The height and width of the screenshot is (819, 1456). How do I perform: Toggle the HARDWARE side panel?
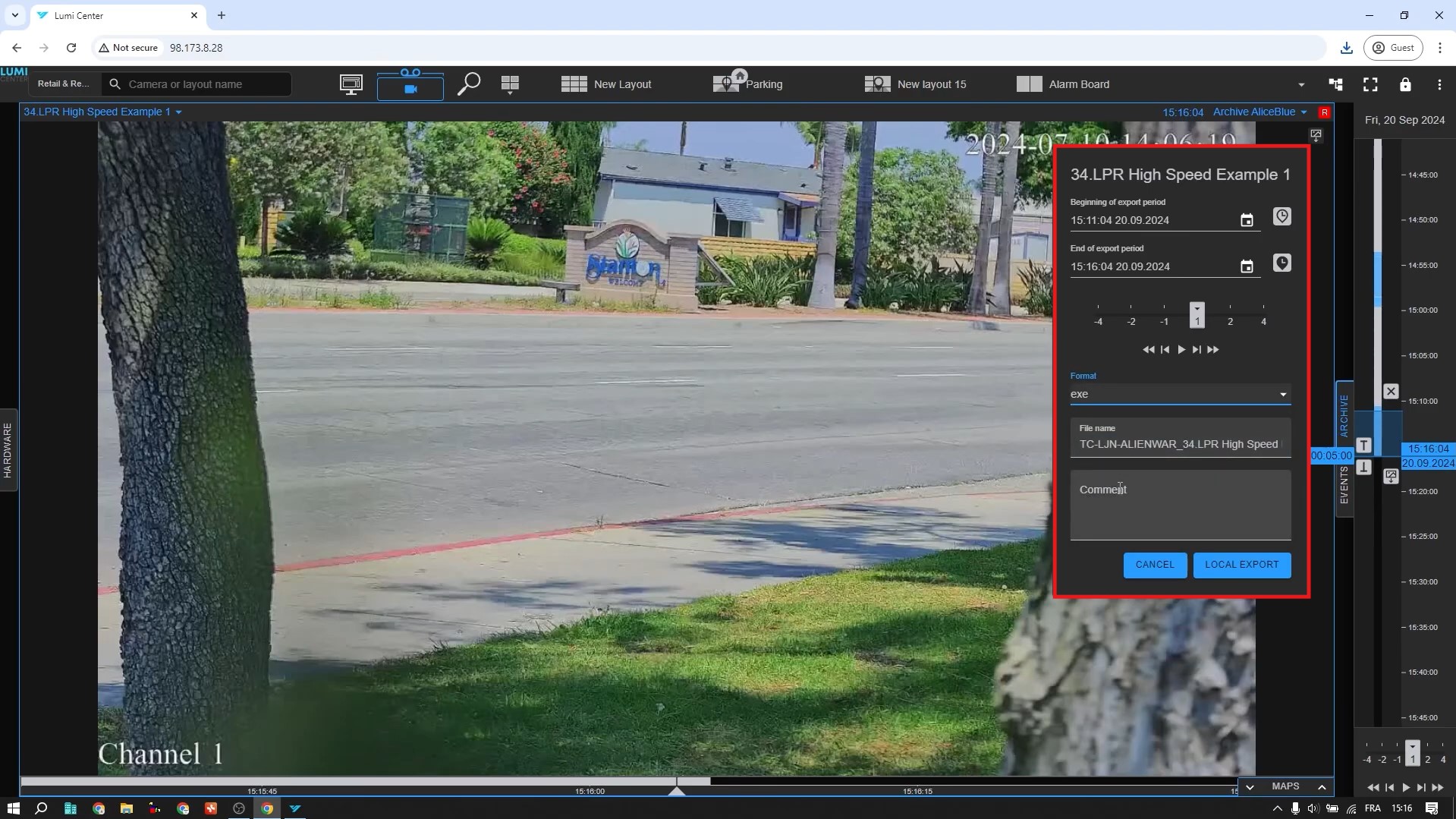(8, 450)
